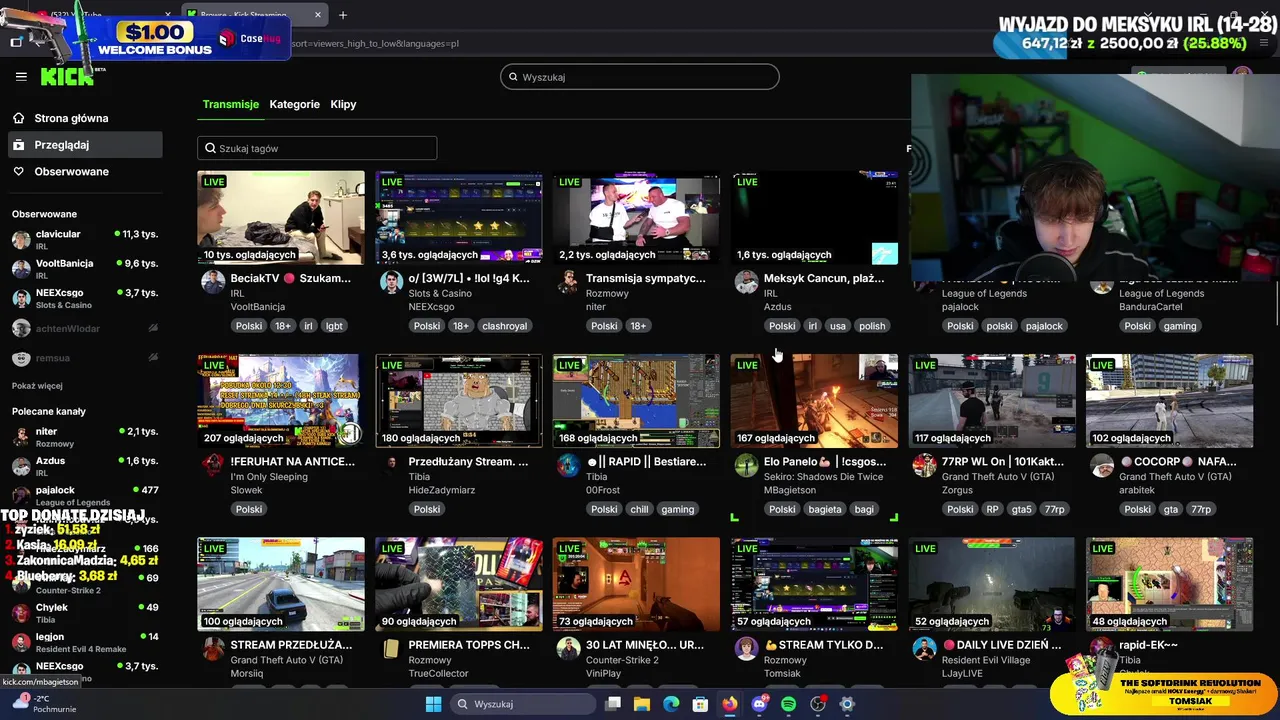Open Windows Start menu
The height and width of the screenshot is (720, 1280).
pos(433,704)
